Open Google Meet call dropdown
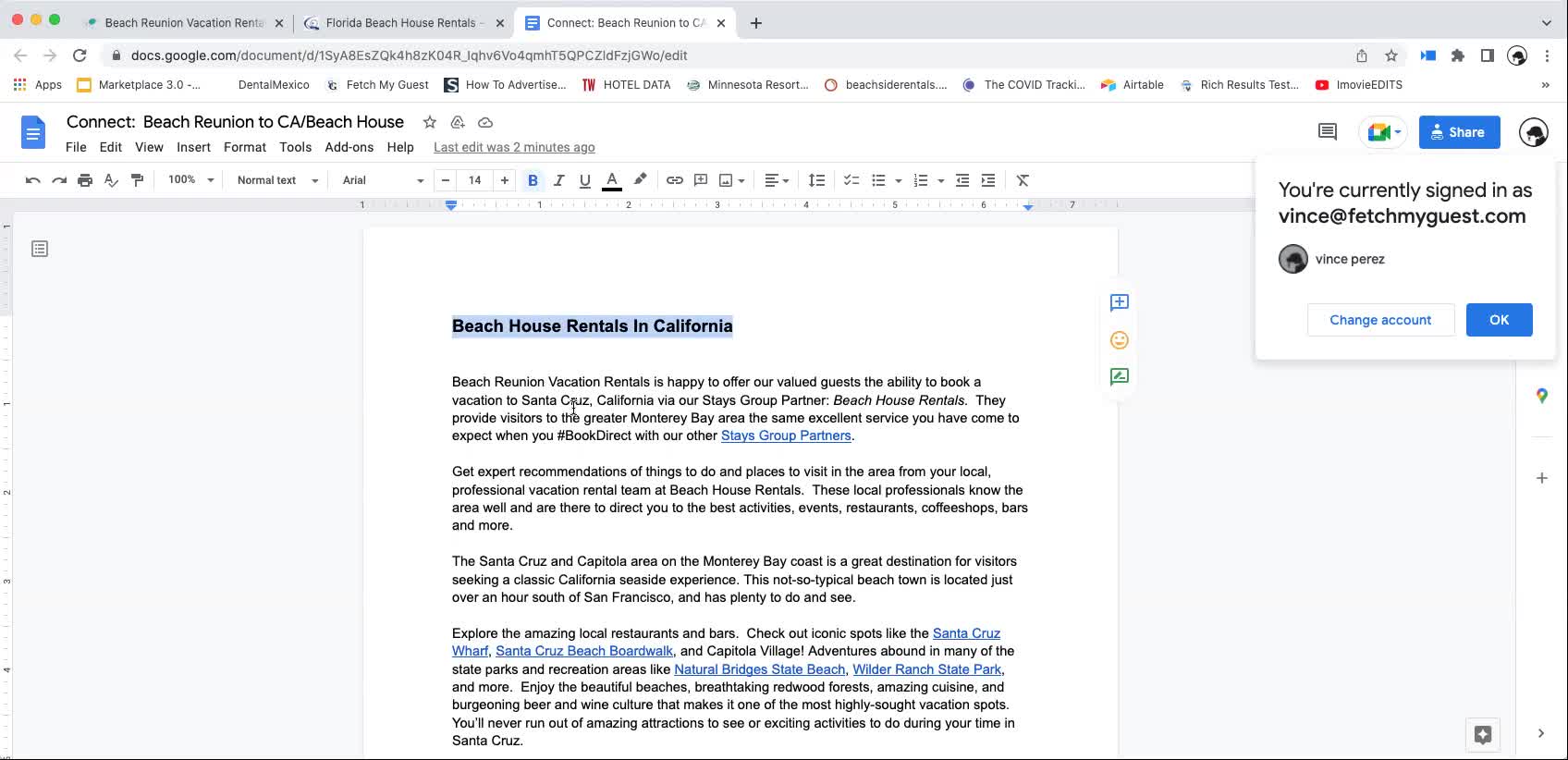Screen dimensions: 1568x760 click(1383, 132)
